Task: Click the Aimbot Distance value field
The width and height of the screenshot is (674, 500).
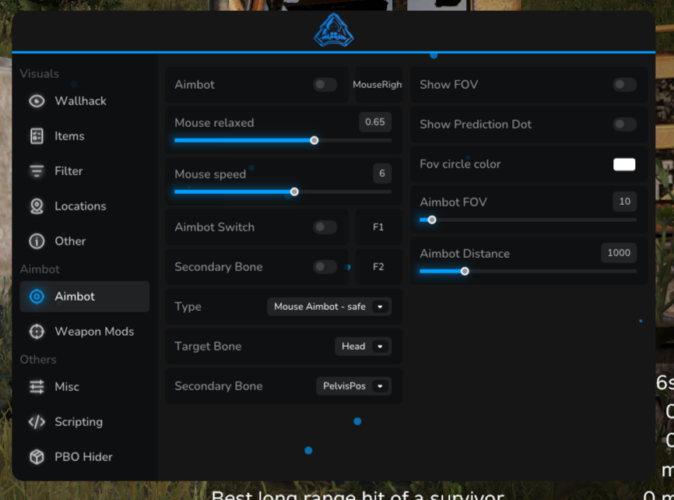Action: click(618, 253)
